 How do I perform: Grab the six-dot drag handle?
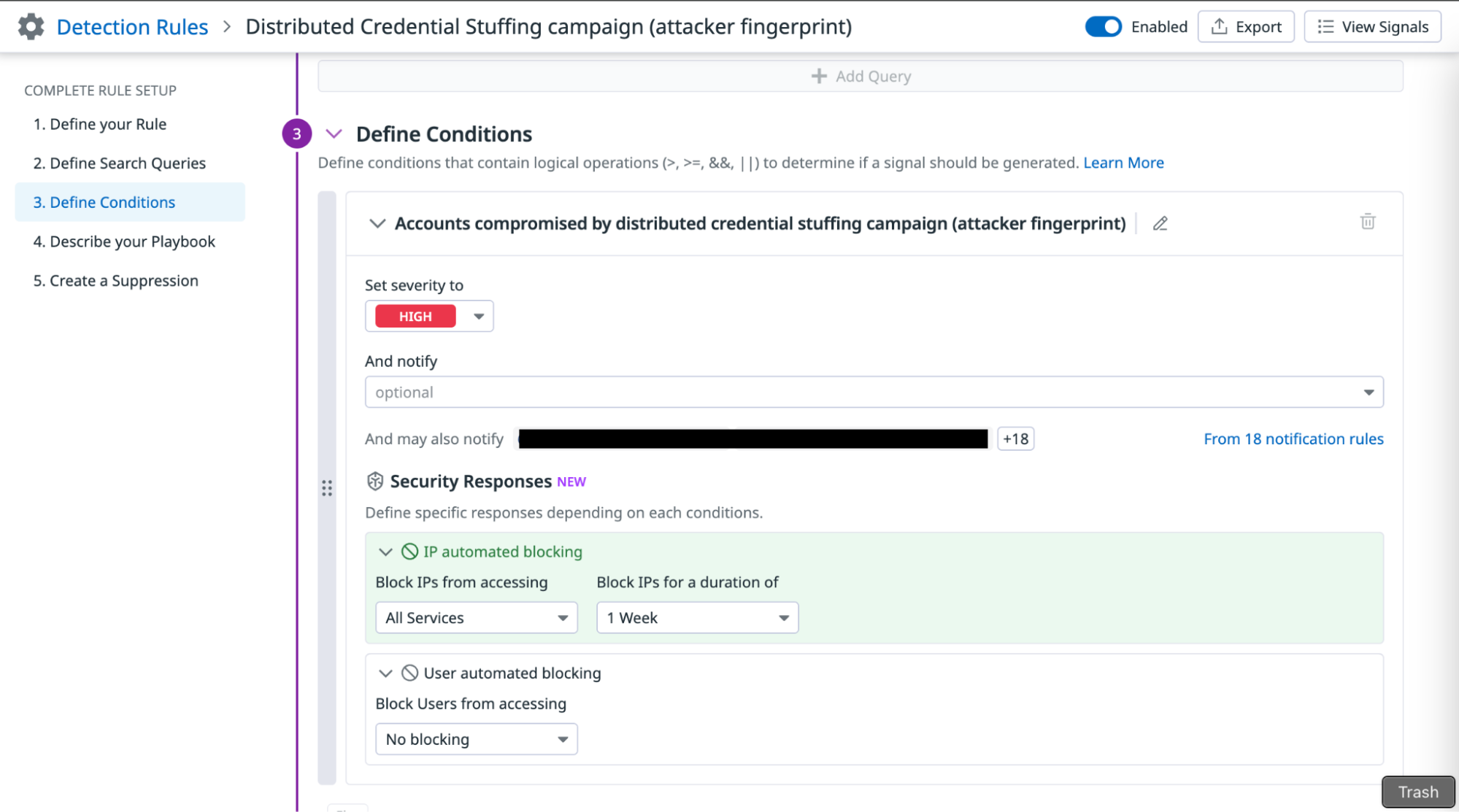click(x=327, y=488)
